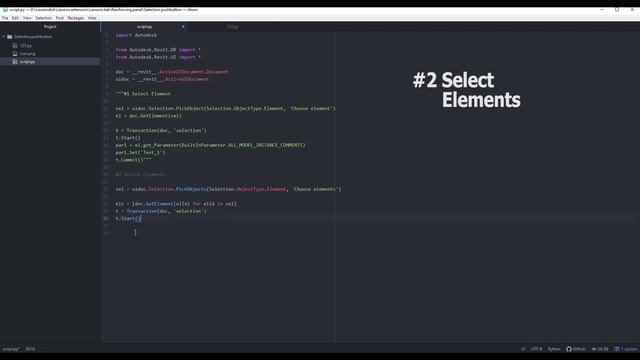Viewport: 640px width, 360px height.
Task: Click the '#1 Select Element' docstring line
Action: tap(143, 94)
